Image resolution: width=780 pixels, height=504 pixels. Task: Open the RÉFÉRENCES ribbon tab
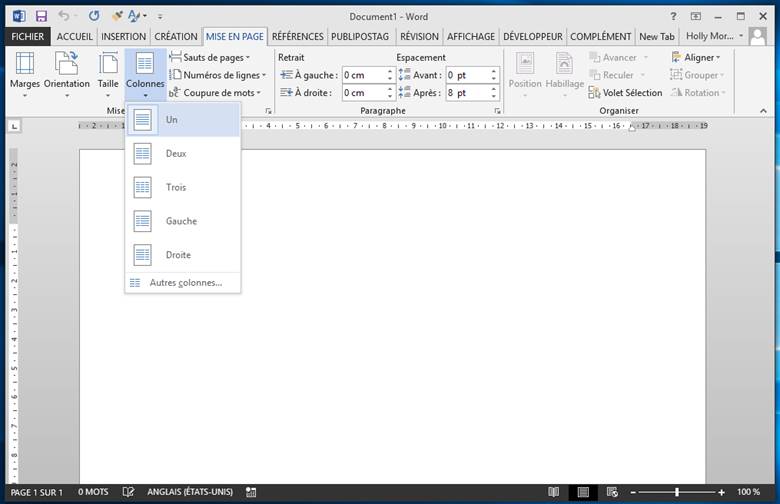pos(298,37)
